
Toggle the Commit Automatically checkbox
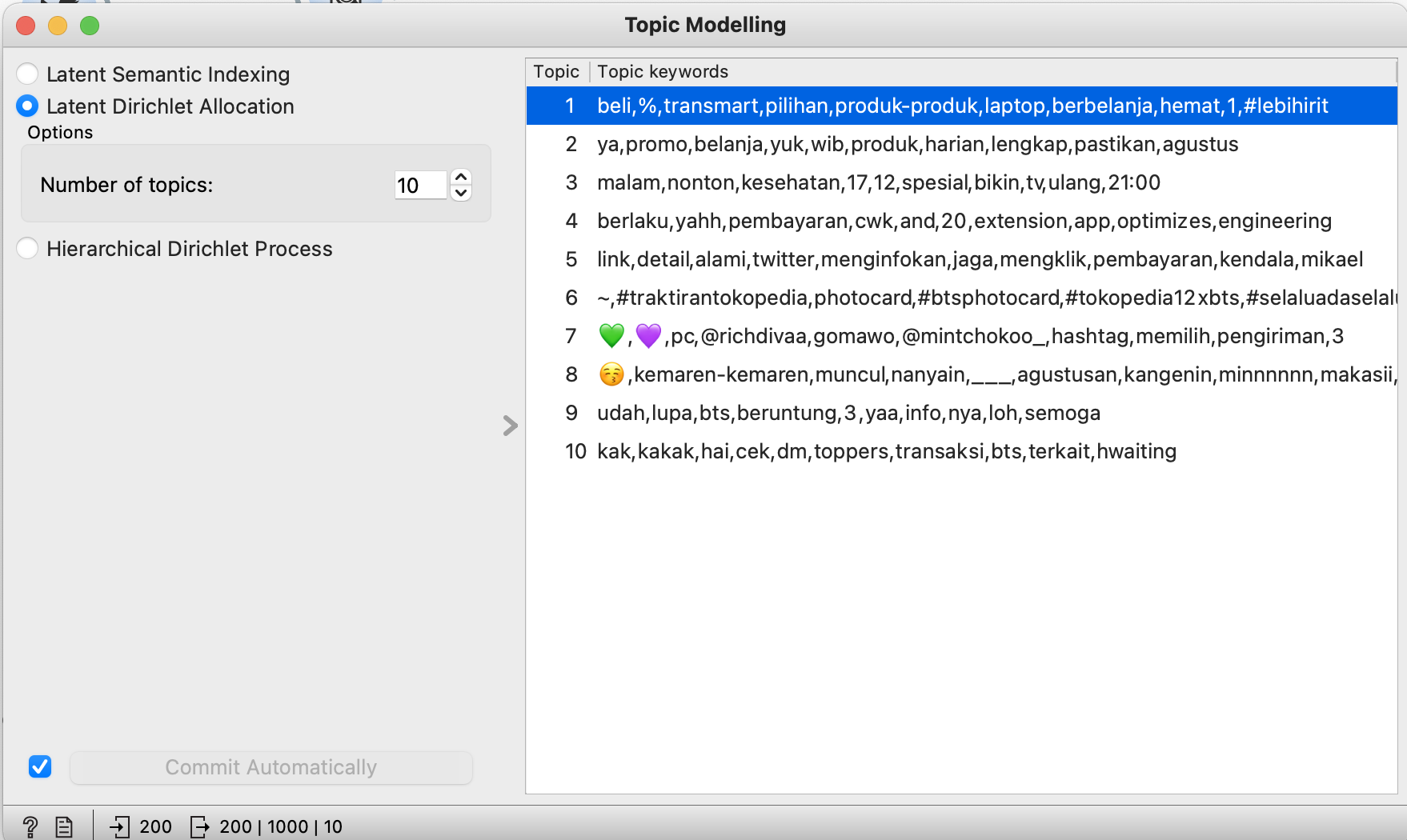click(40, 766)
